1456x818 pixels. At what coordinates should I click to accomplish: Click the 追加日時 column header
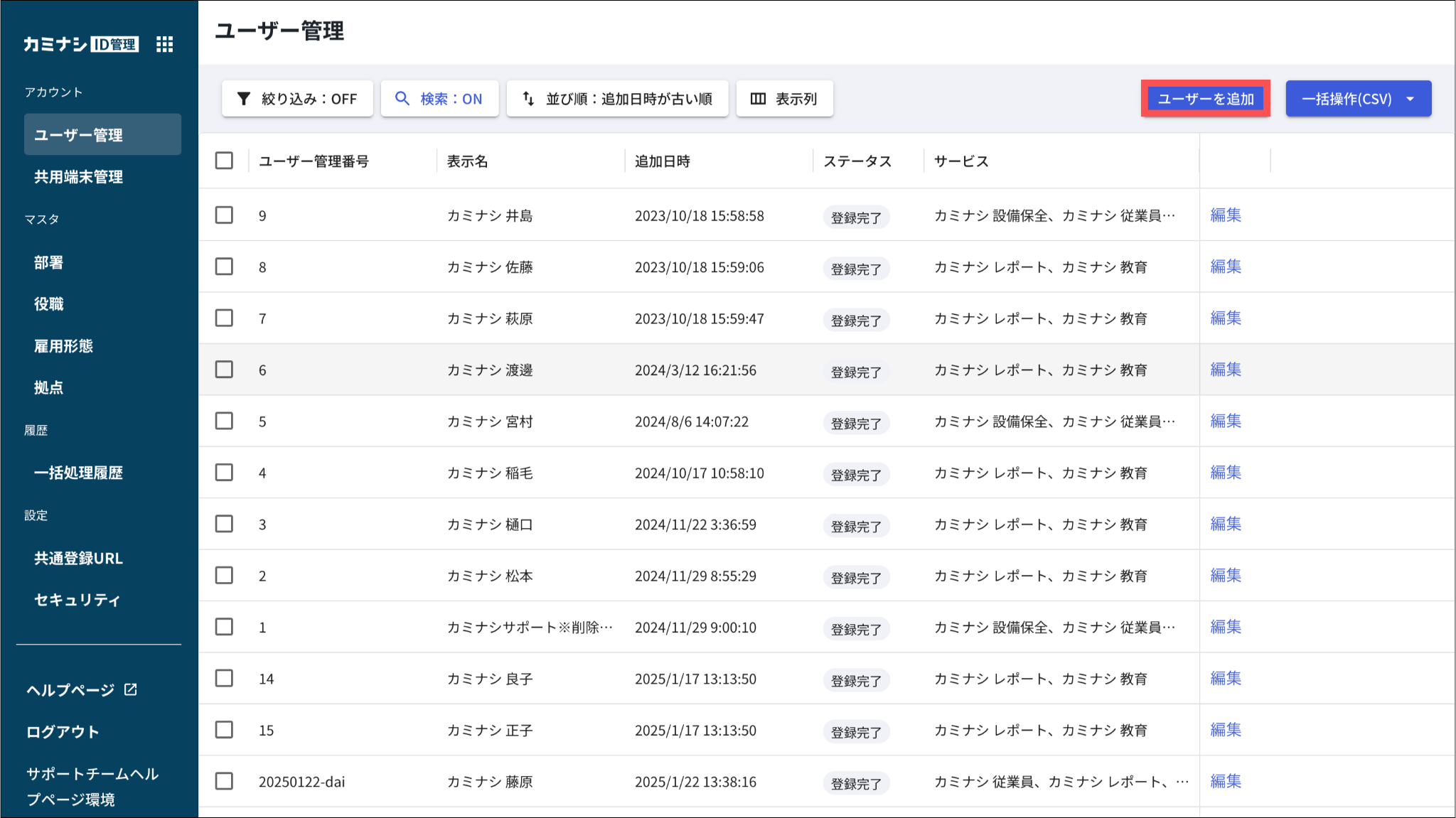[662, 161]
